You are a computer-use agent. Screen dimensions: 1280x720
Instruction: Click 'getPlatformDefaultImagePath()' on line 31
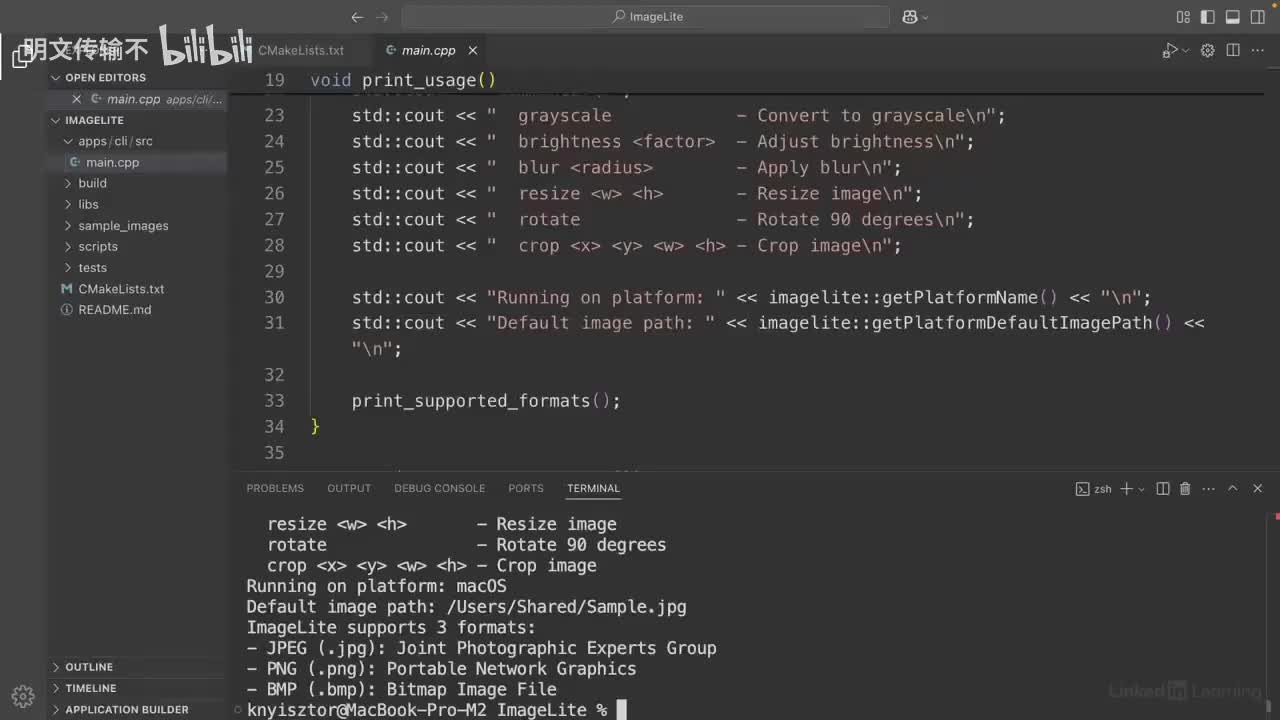pyautogui.click(x=1022, y=323)
